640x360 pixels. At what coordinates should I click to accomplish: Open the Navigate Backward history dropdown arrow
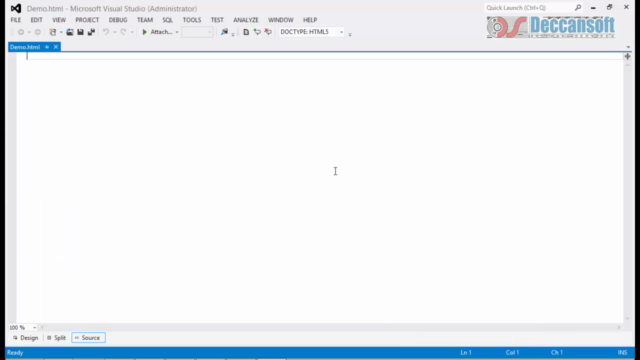(29, 32)
